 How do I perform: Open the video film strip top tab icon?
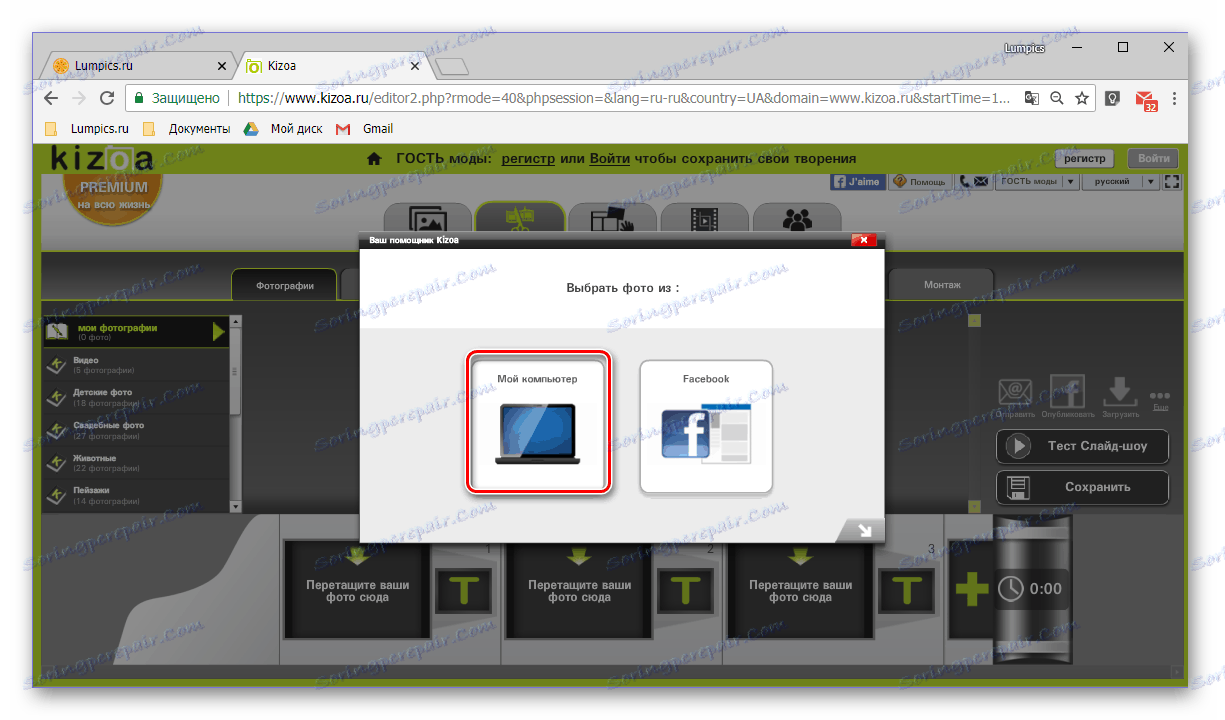coord(704,218)
